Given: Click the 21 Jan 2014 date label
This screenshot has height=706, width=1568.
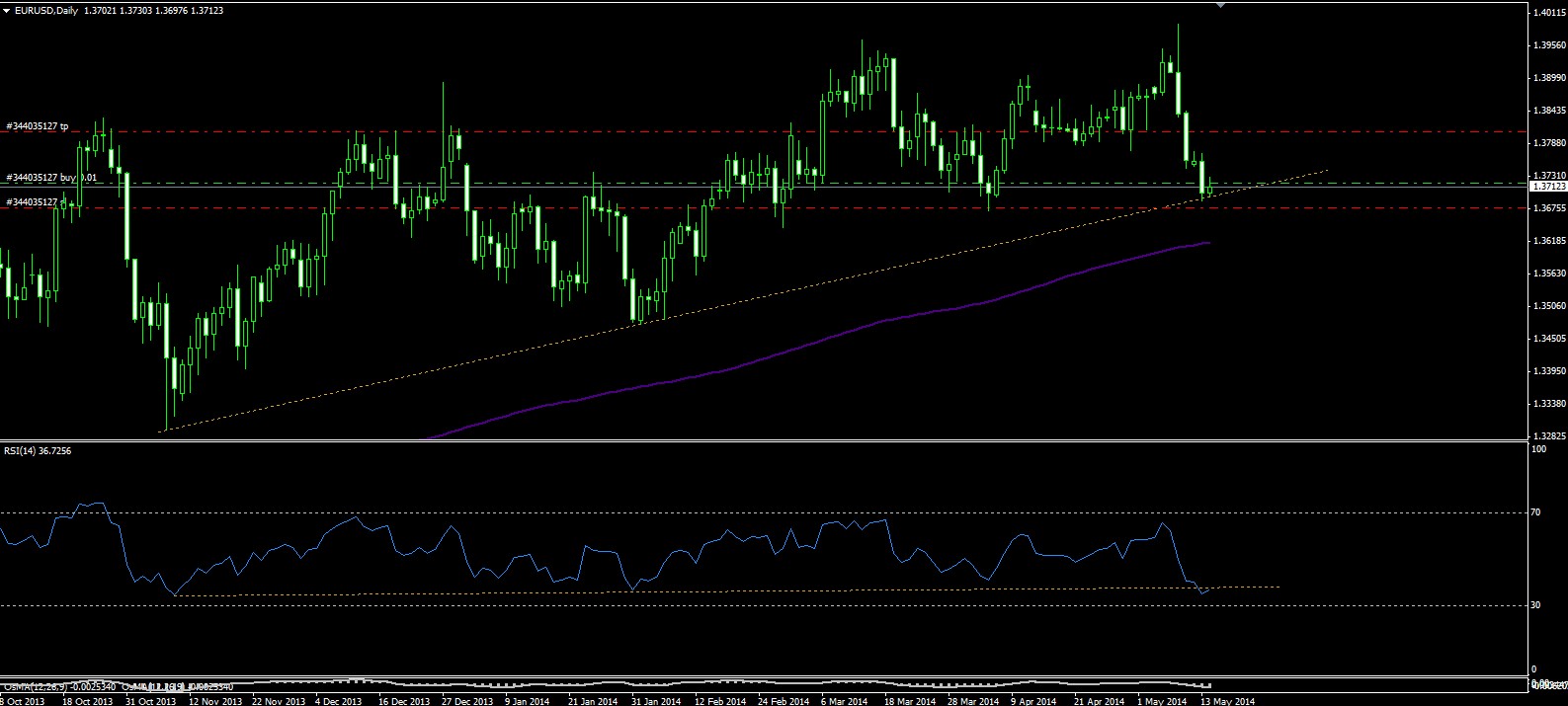Looking at the screenshot, I should click(x=591, y=701).
